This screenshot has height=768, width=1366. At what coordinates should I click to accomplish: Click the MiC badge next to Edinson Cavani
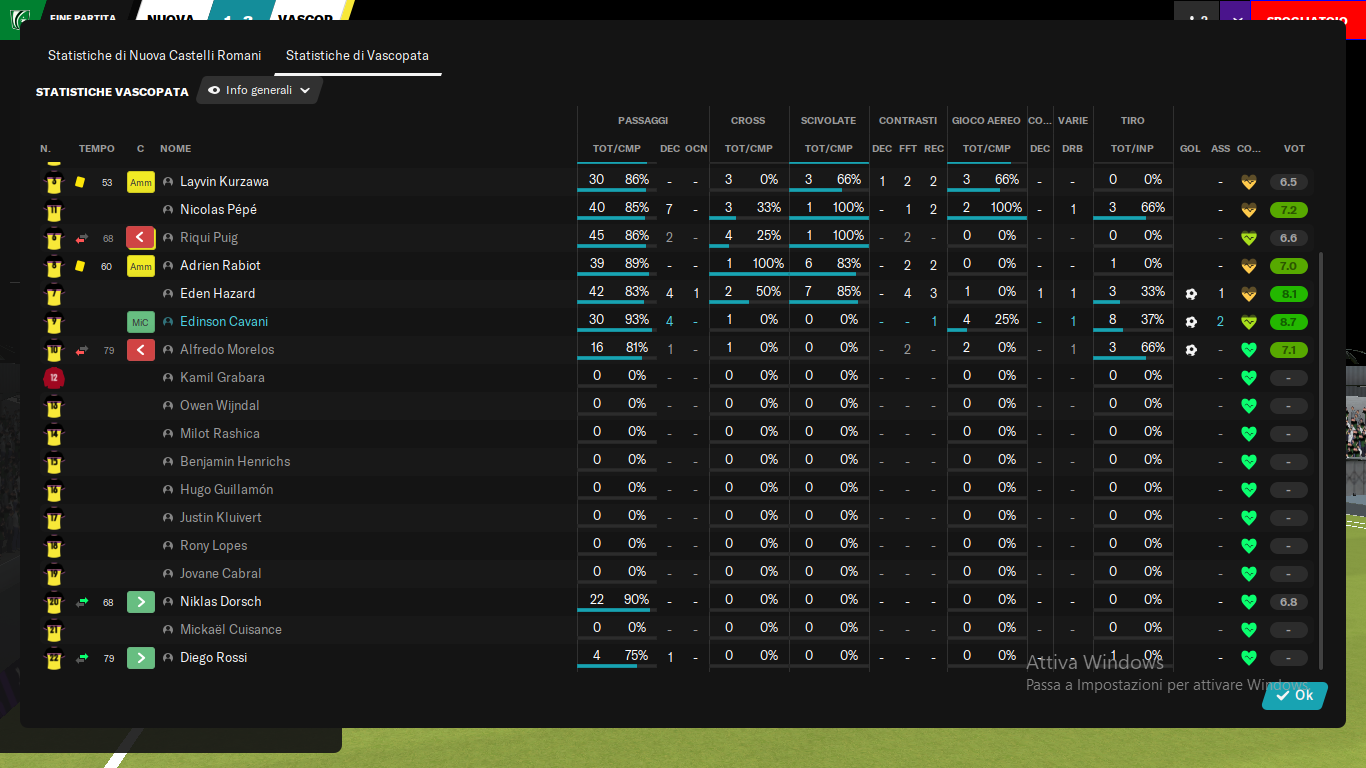pyautogui.click(x=141, y=322)
